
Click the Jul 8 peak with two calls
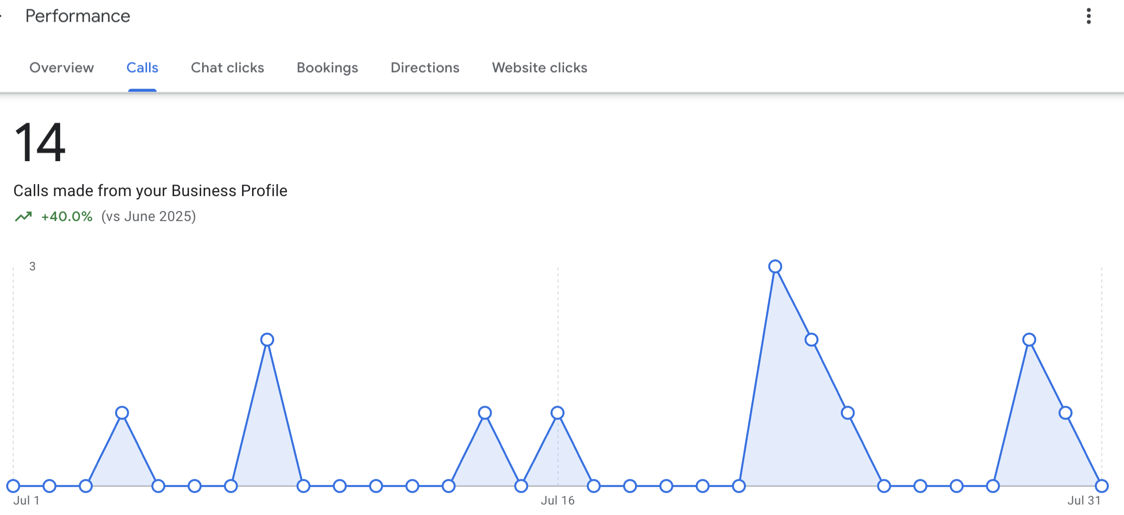click(267, 339)
